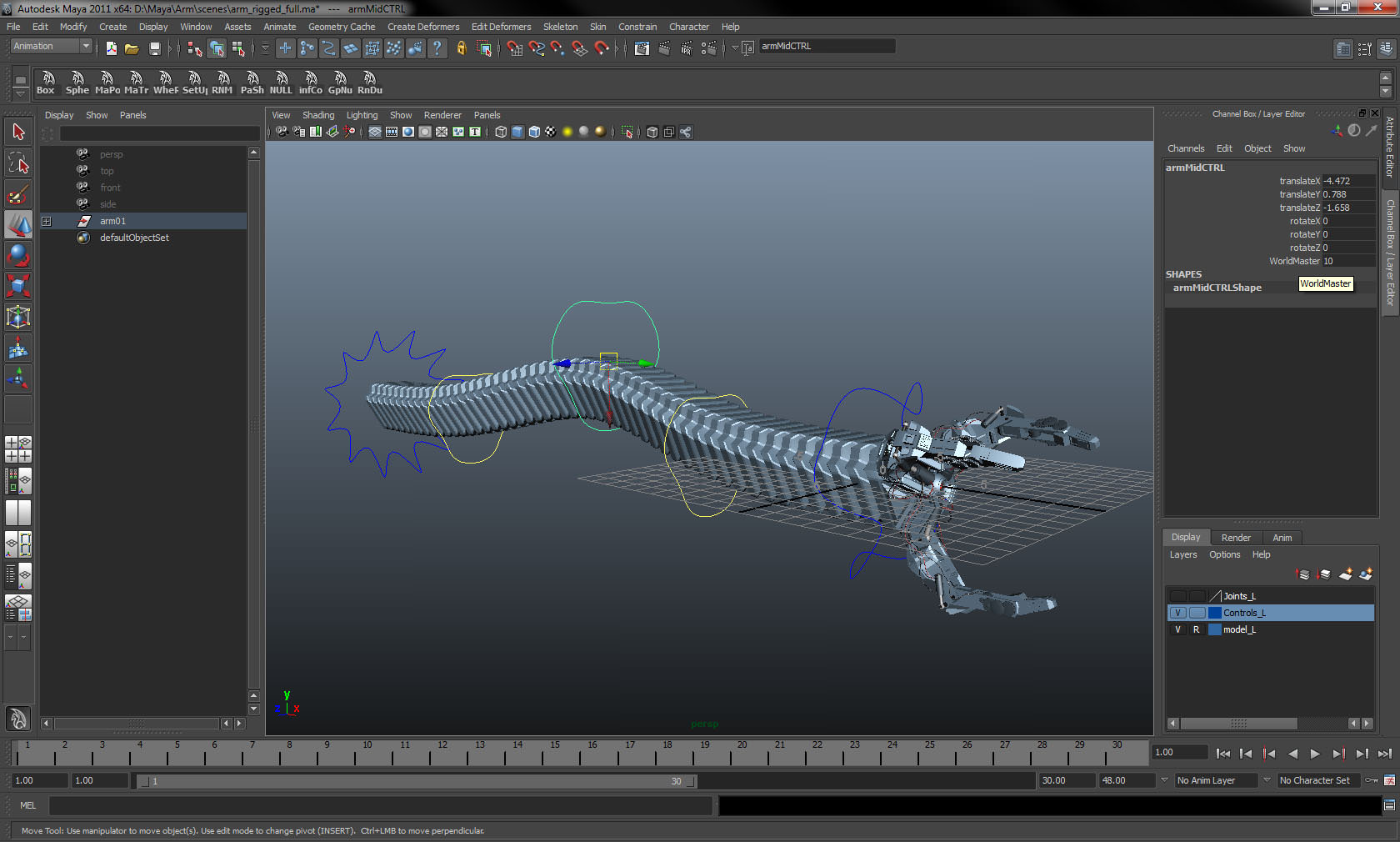The width and height of the screenshot is (1400, 842).
Task: Click the select camera icon in viewport toolbar
Action: click(x=282, y=132)
